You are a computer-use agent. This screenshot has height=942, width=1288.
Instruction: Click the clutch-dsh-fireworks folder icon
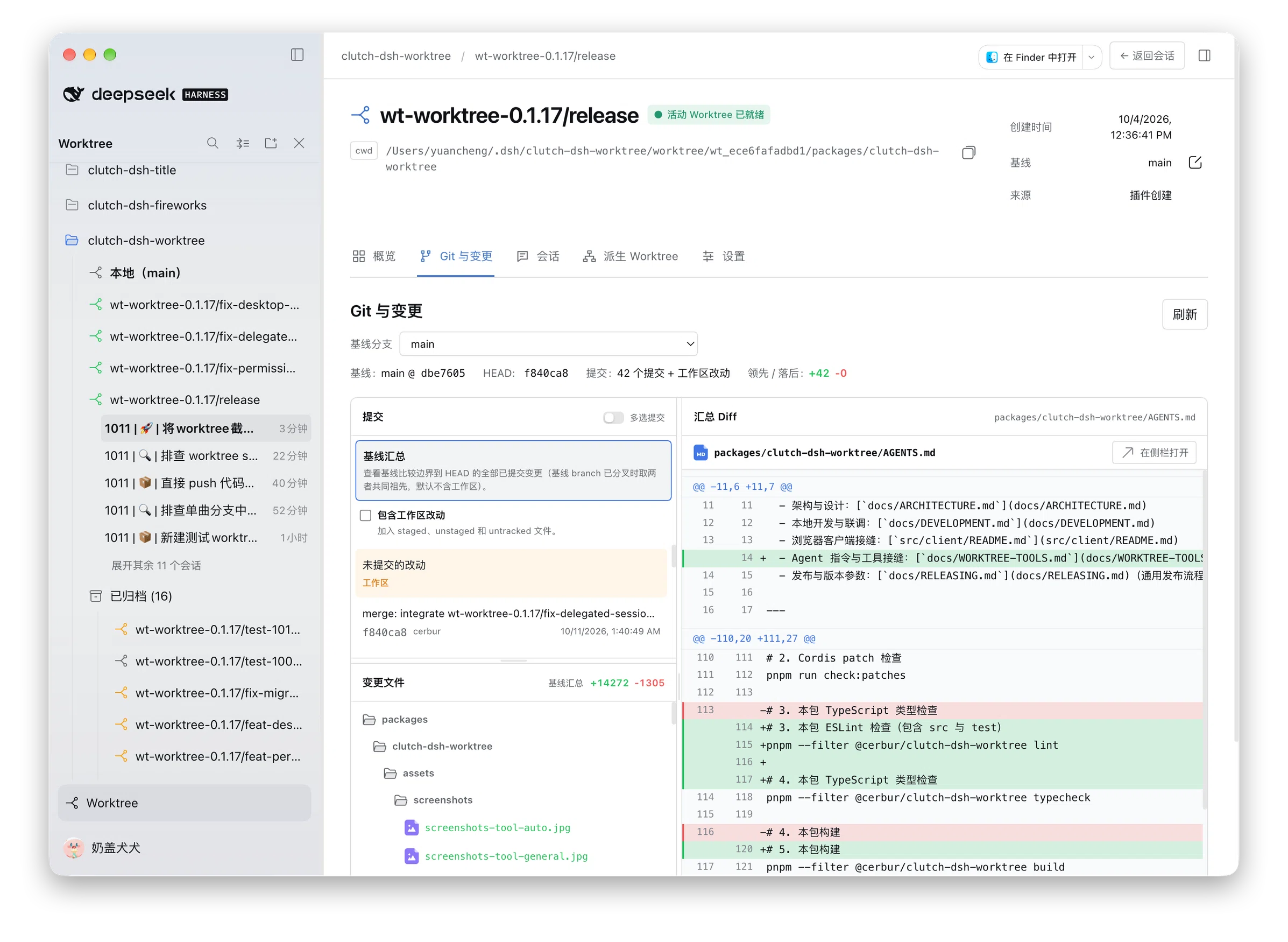72,205
